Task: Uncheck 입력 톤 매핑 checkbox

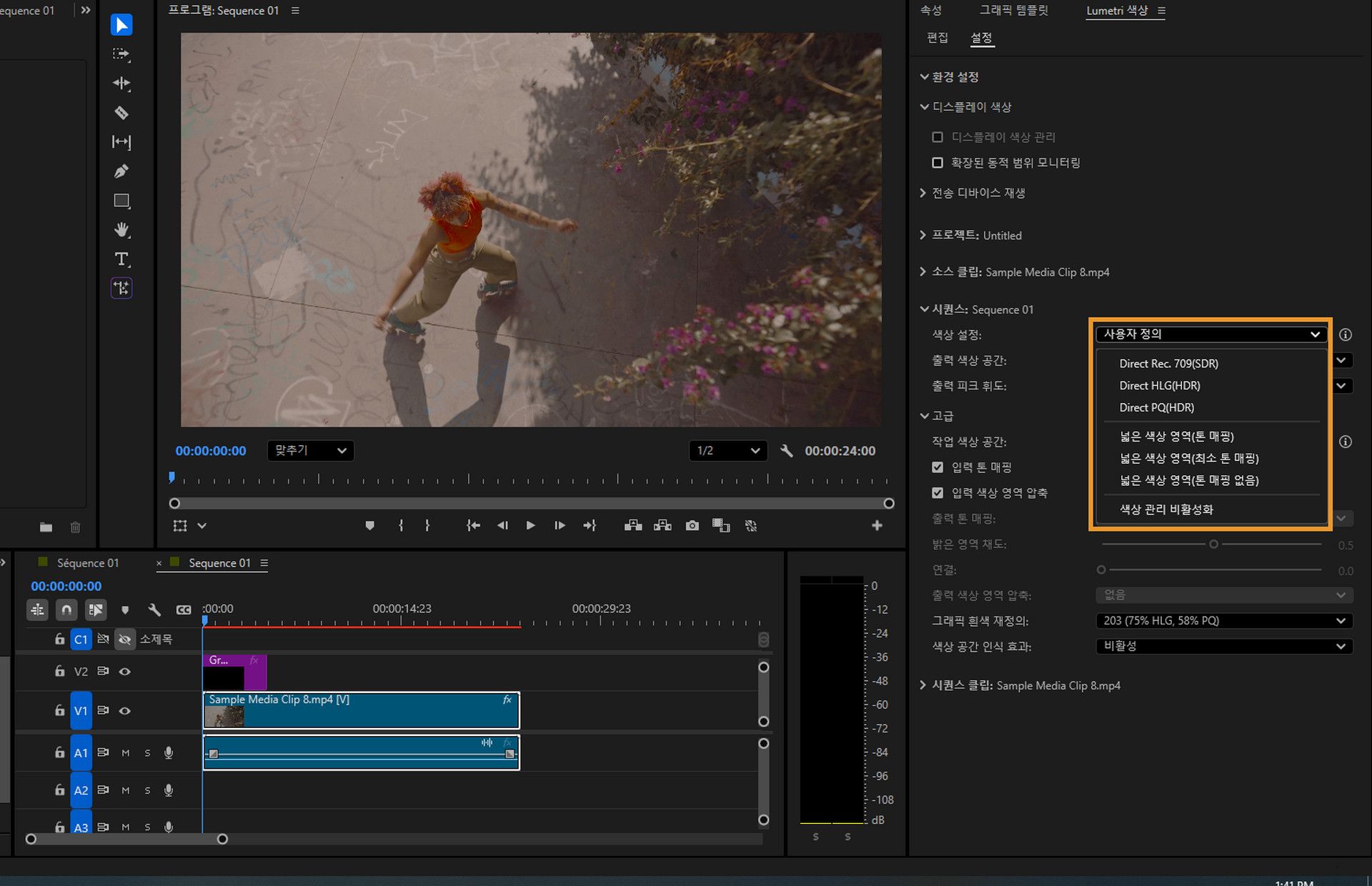Action: pos(938,467)
